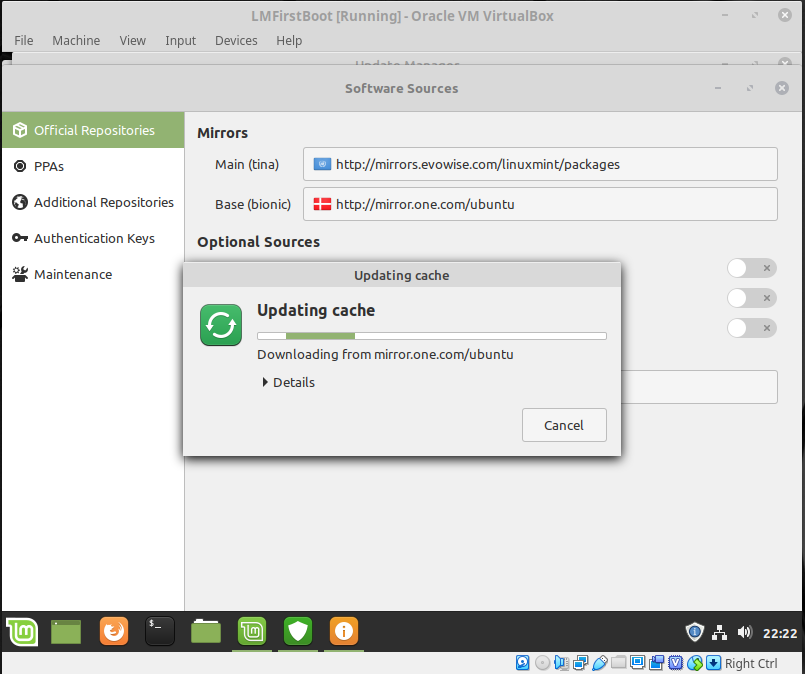Open the Machine menu
The height and width of the screenshot is (674, 805).
pyautogui.click(x=76, y=41)
